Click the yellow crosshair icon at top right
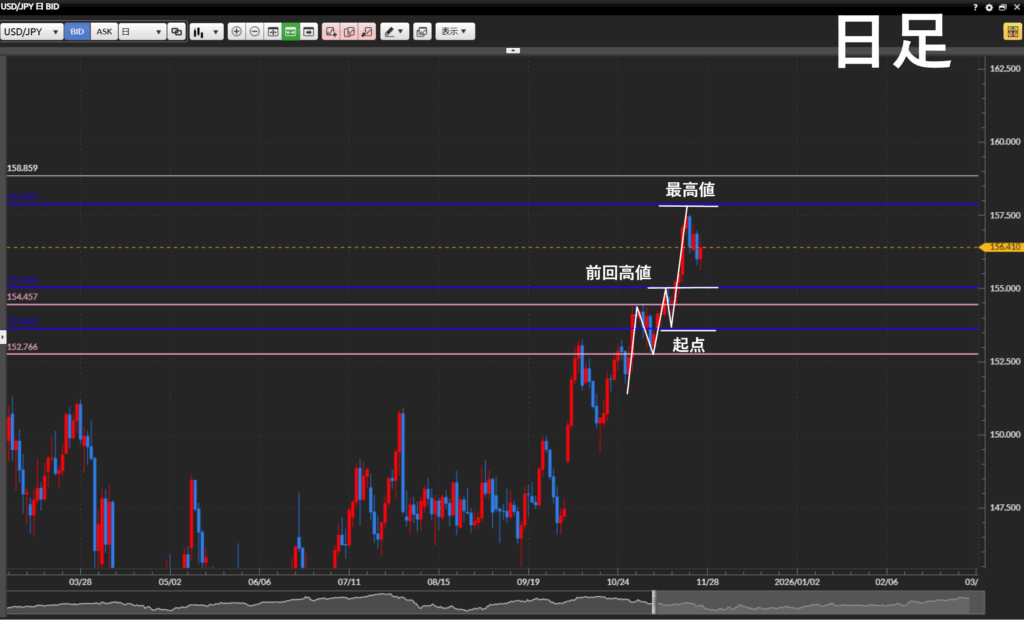The height and width of the screenshot is (620, 1024). click(1011, 31)
